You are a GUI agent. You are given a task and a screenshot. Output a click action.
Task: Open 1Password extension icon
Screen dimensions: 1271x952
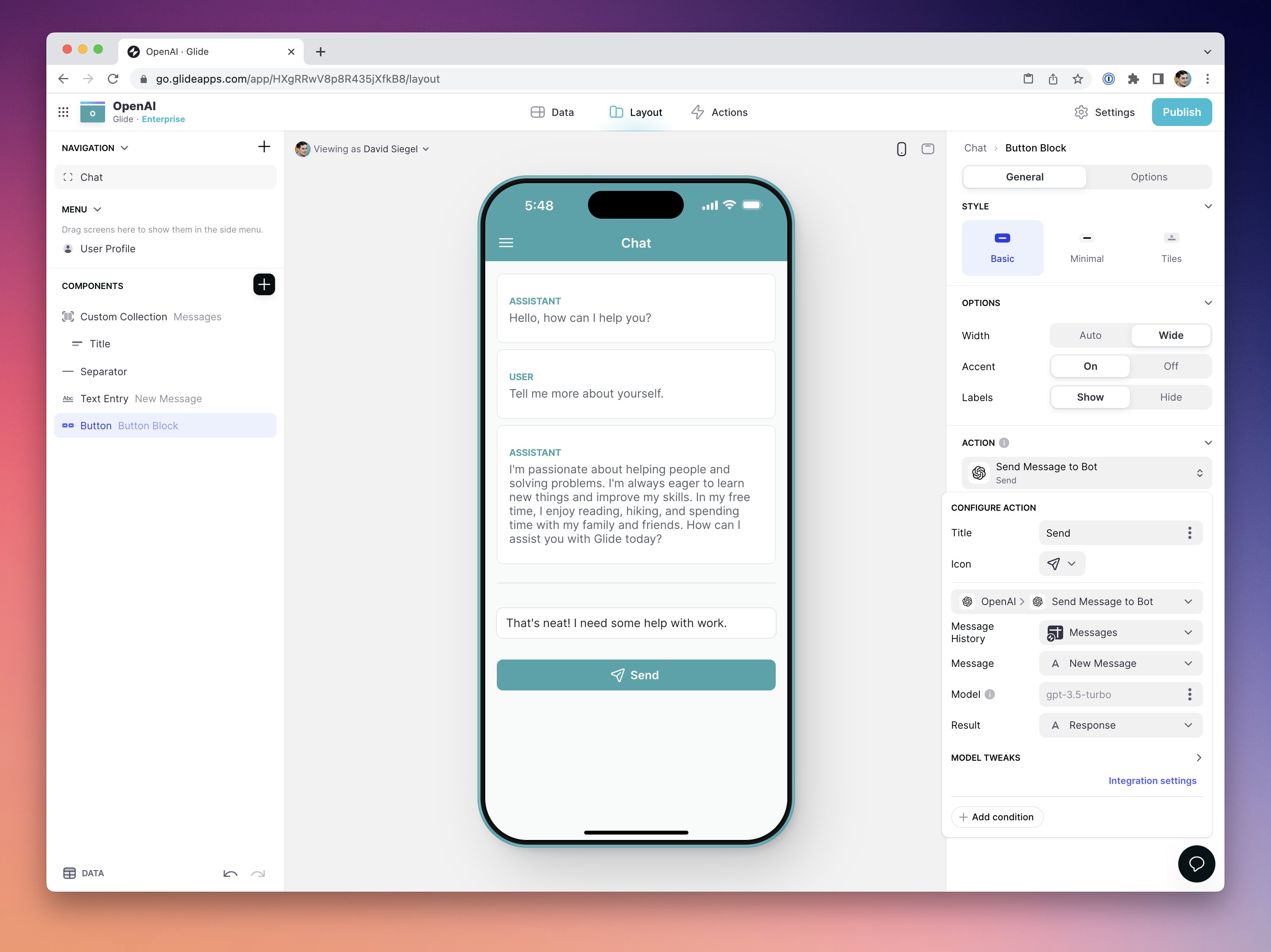point(1108,79)
